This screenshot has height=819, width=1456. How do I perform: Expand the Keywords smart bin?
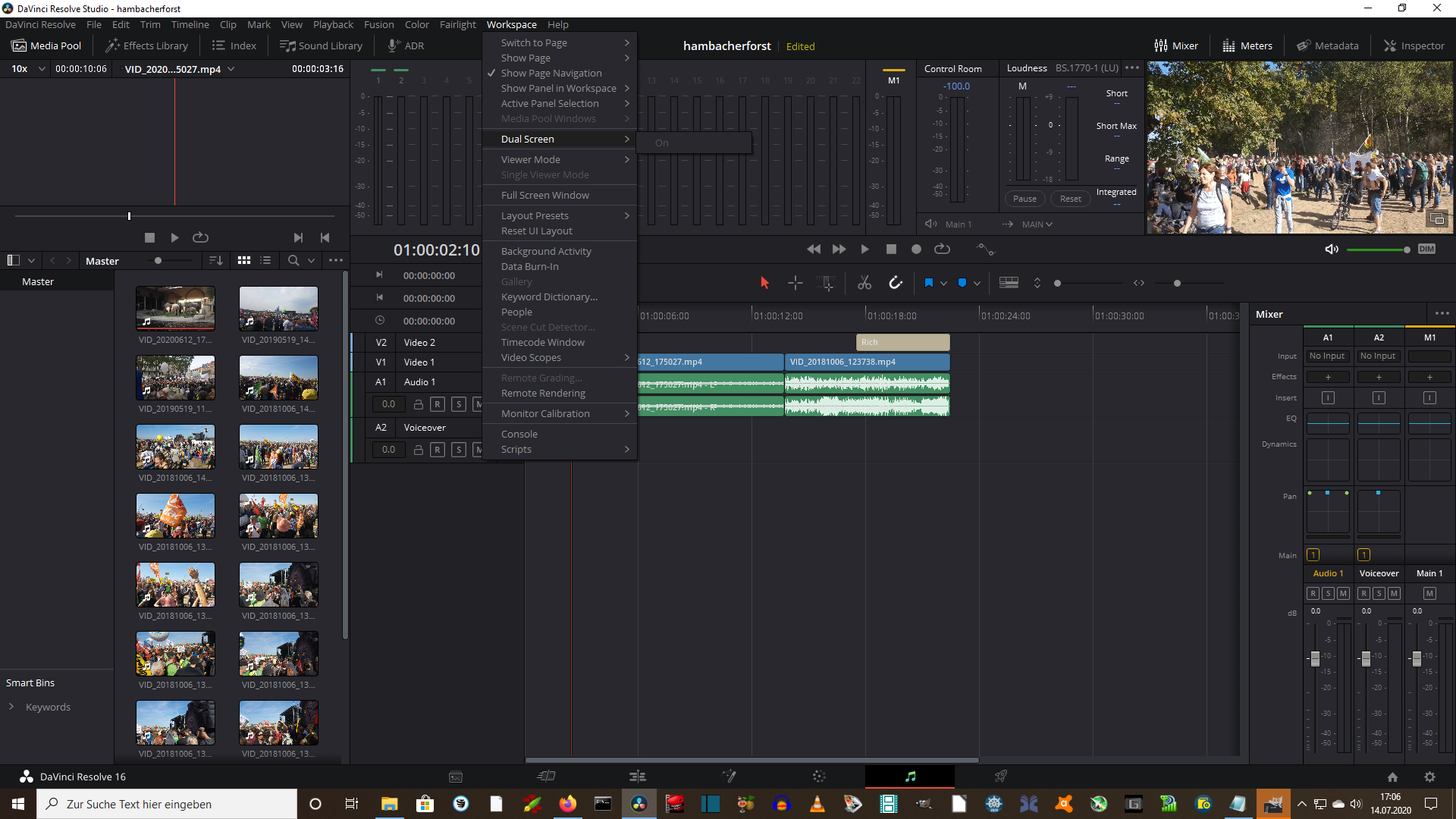tap(11, 707)
